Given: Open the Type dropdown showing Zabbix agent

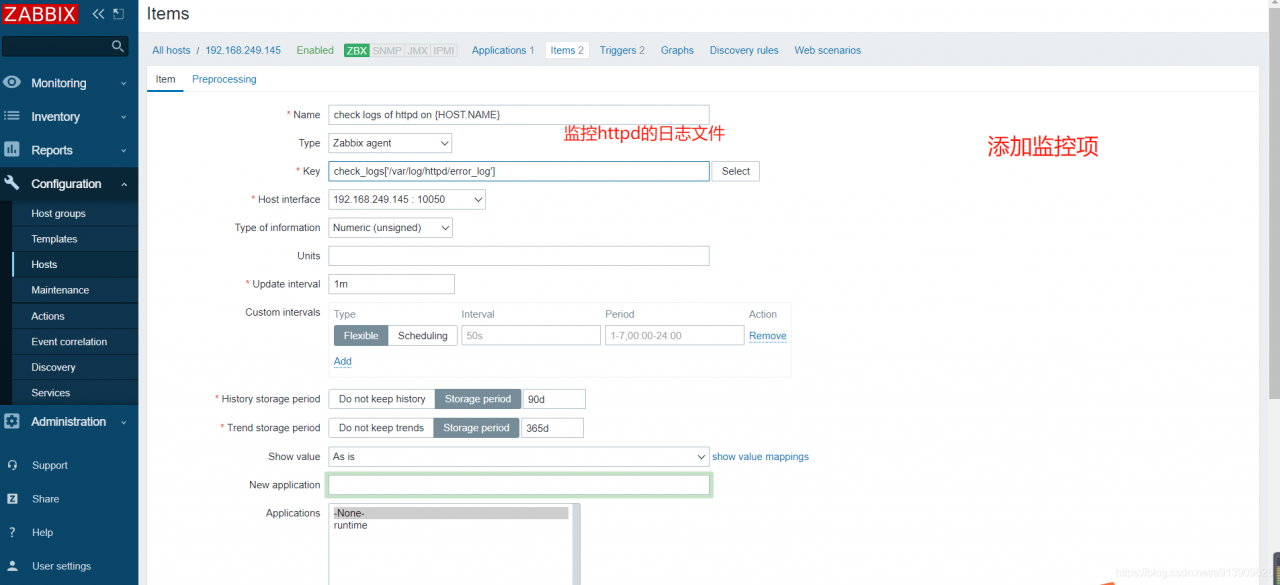Looking at the screenshot, I should [390, 143].
